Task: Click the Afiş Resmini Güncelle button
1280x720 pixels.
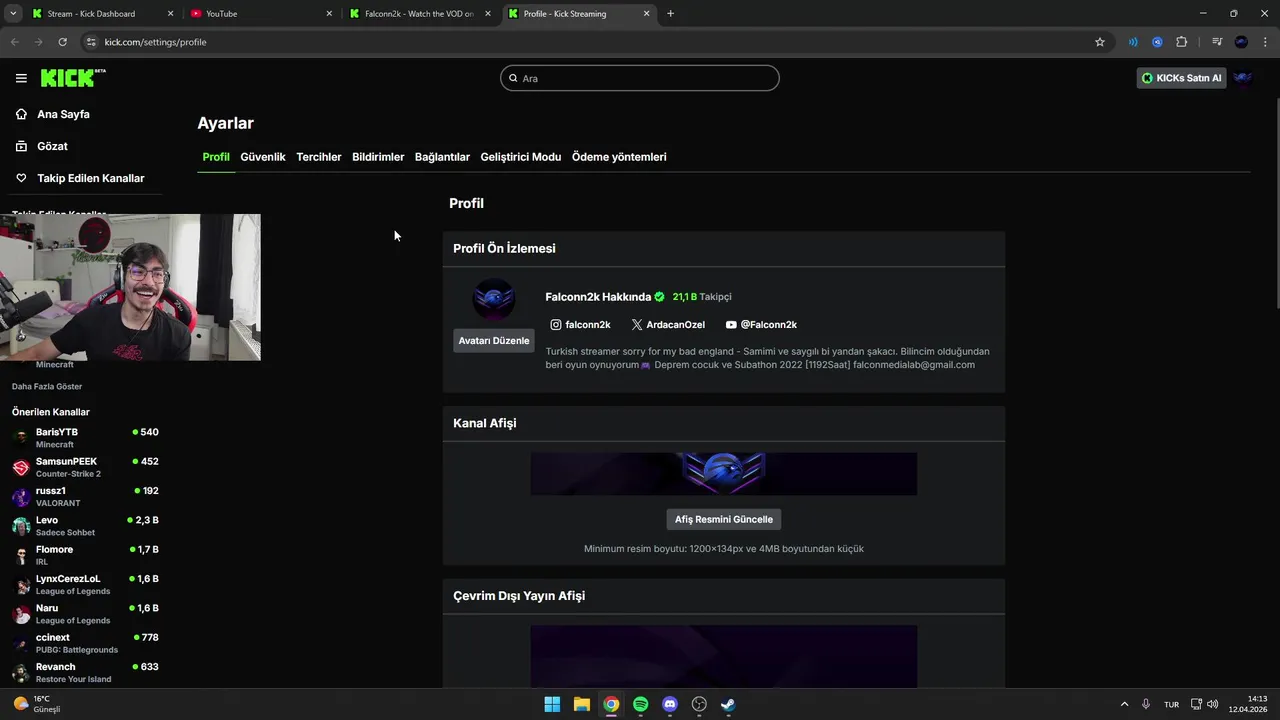Action: click(x=724, y=519)
